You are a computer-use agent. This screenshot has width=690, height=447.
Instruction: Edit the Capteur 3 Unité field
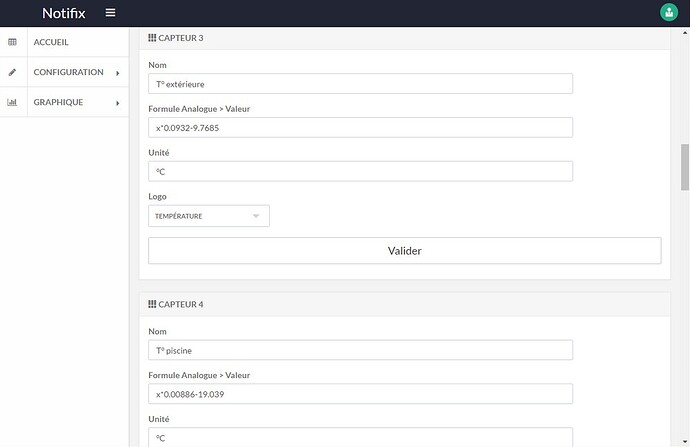click(x=360, y=171)
